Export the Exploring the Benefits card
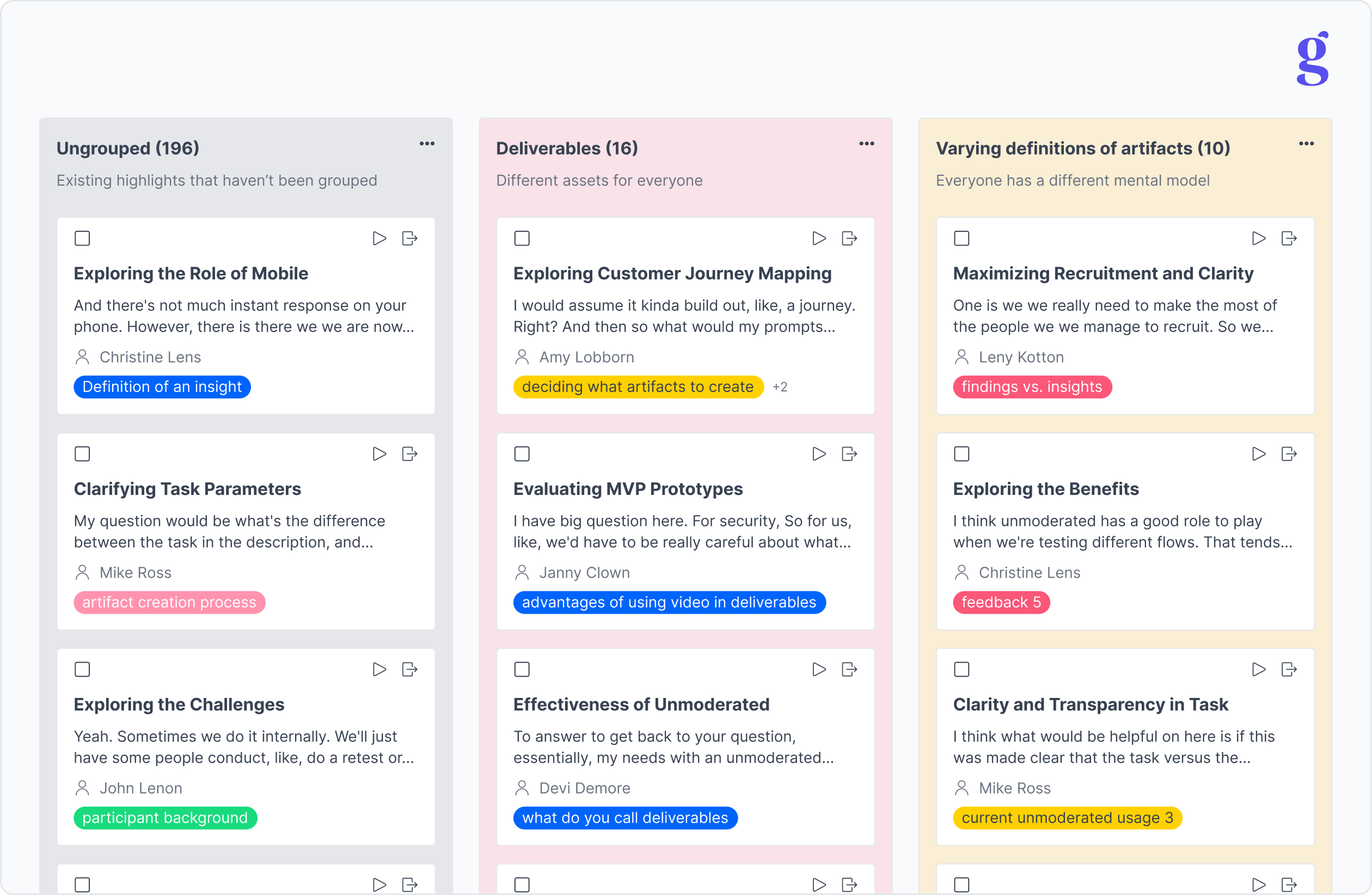This screenshot has height=895, width=1372. (1290, 454)
